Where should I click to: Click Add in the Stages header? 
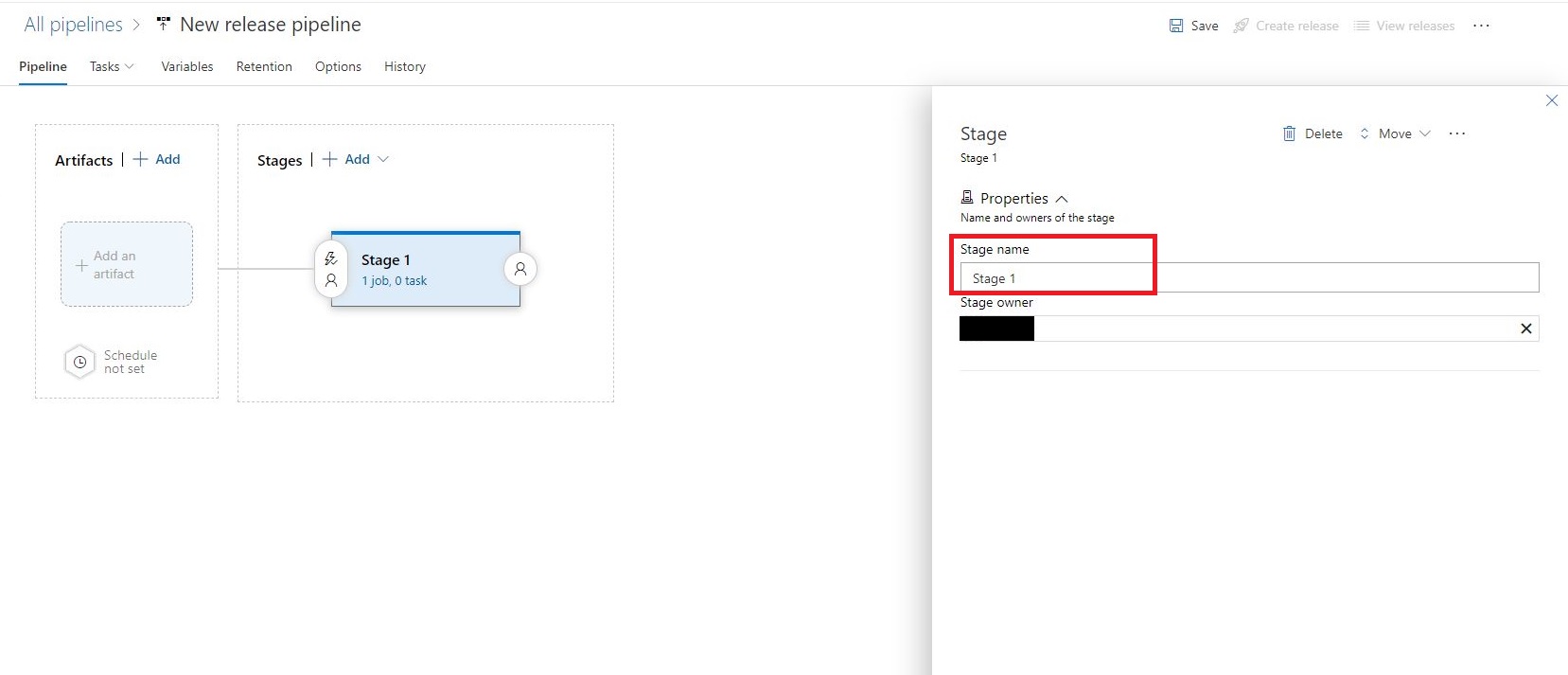click(358, 159)
